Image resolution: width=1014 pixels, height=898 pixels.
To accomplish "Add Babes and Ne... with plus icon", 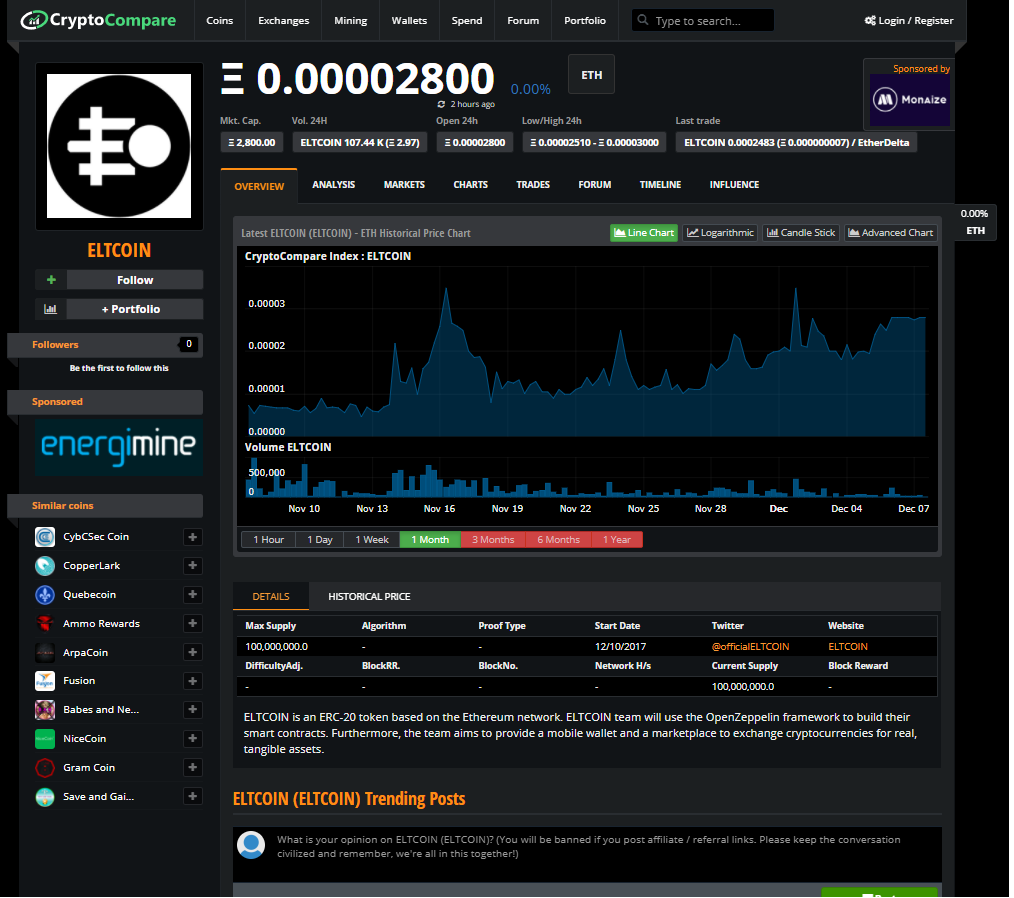I will (193, 710).
